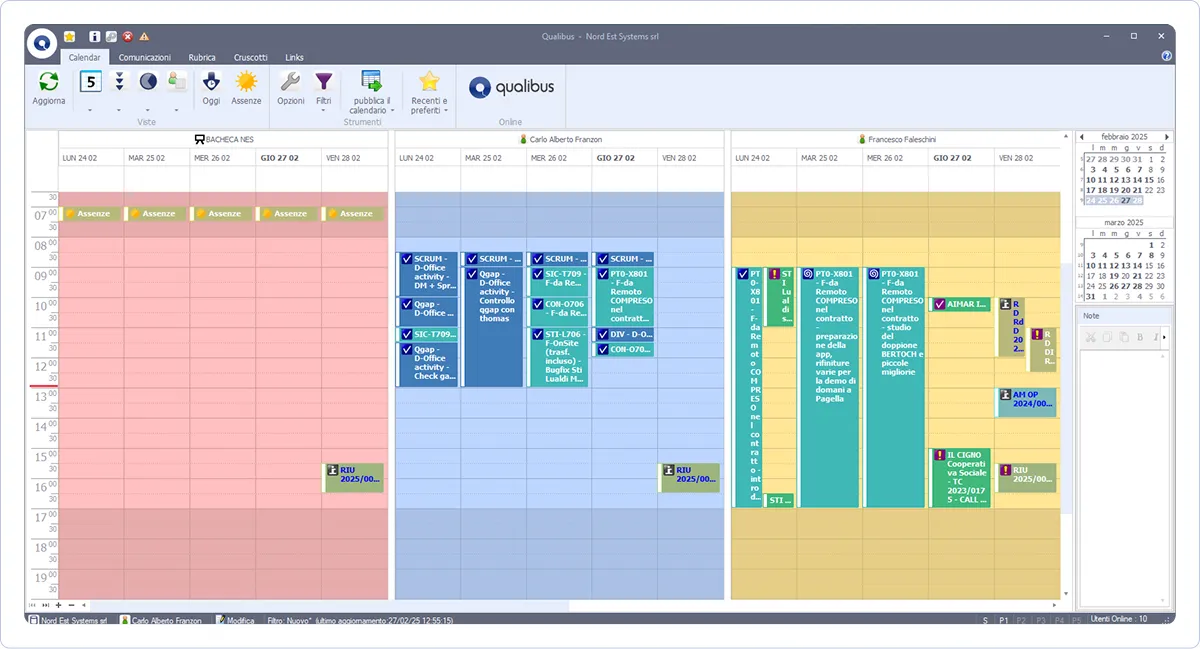Click the Copy icon in Note toolbar

tap(1108, 338)
